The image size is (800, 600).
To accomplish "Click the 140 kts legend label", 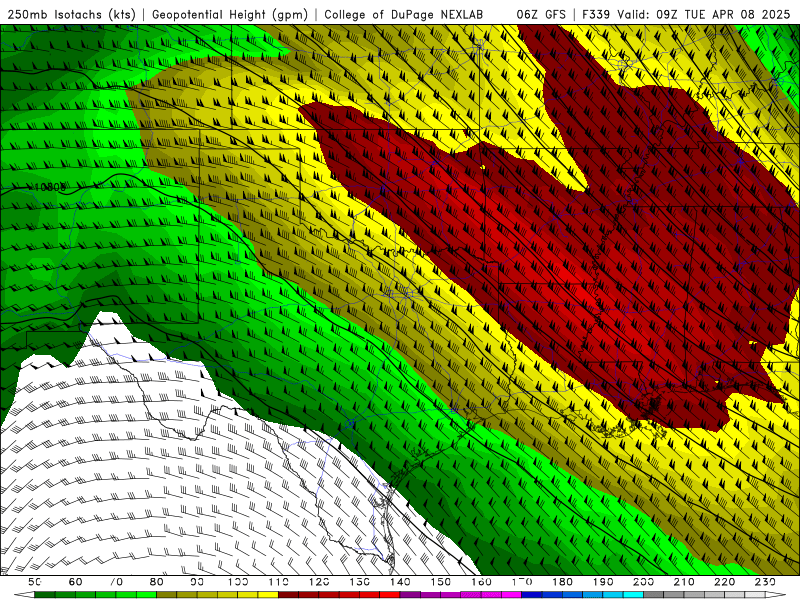I will pos(400,582).
